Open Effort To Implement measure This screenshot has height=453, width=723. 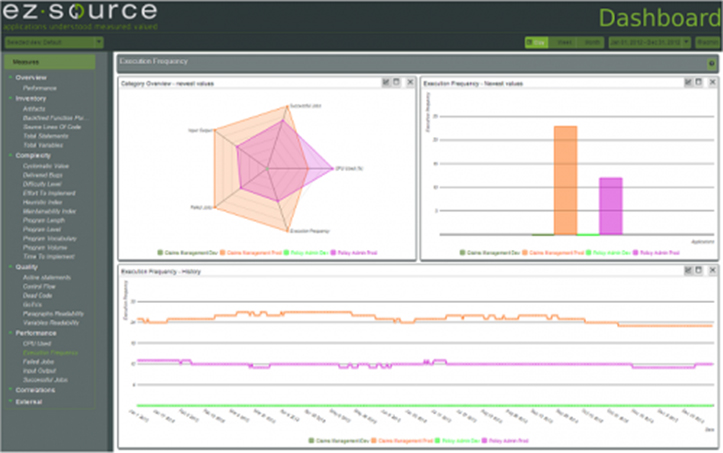(49, 193)
